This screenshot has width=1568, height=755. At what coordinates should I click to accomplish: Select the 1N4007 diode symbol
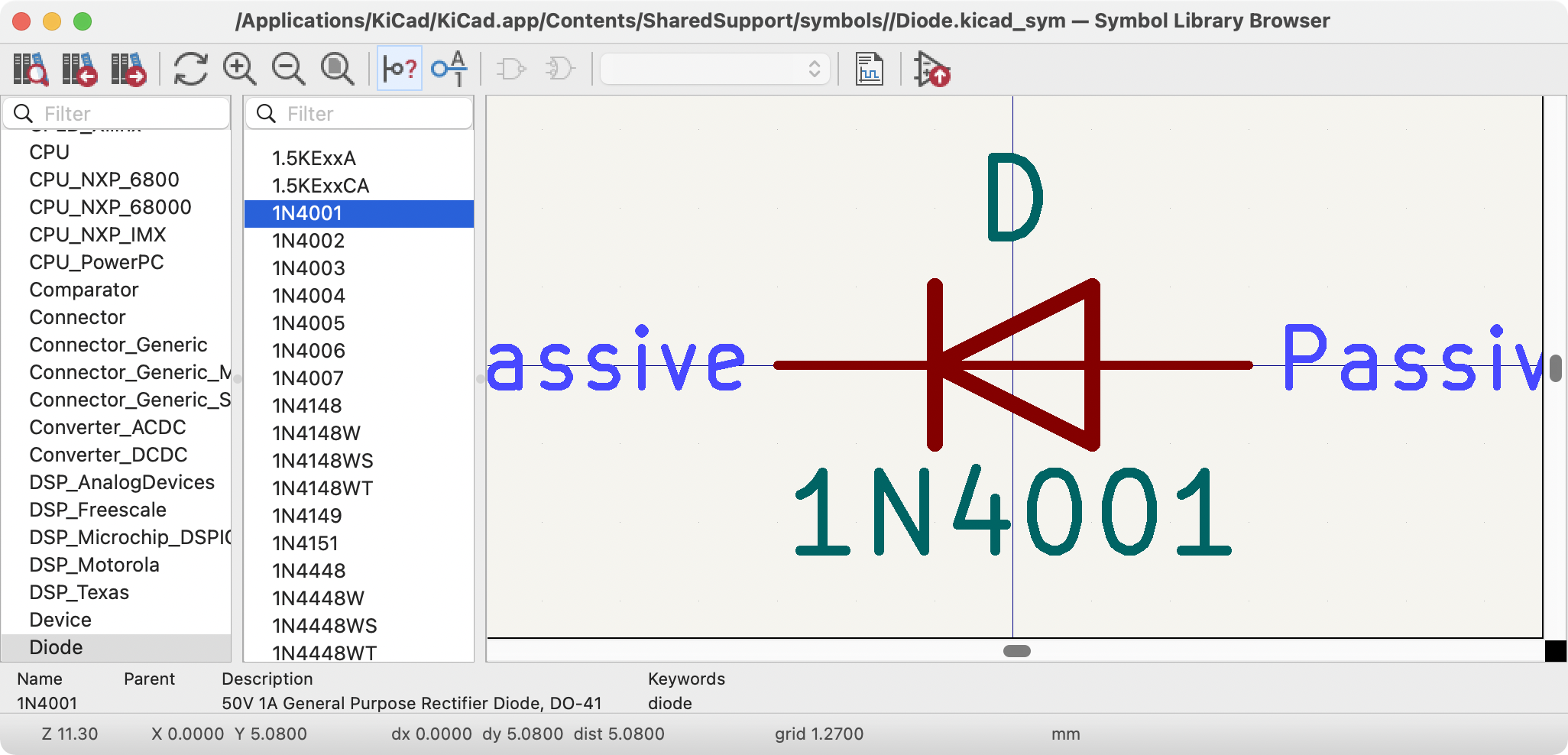[x=306, y=378]
